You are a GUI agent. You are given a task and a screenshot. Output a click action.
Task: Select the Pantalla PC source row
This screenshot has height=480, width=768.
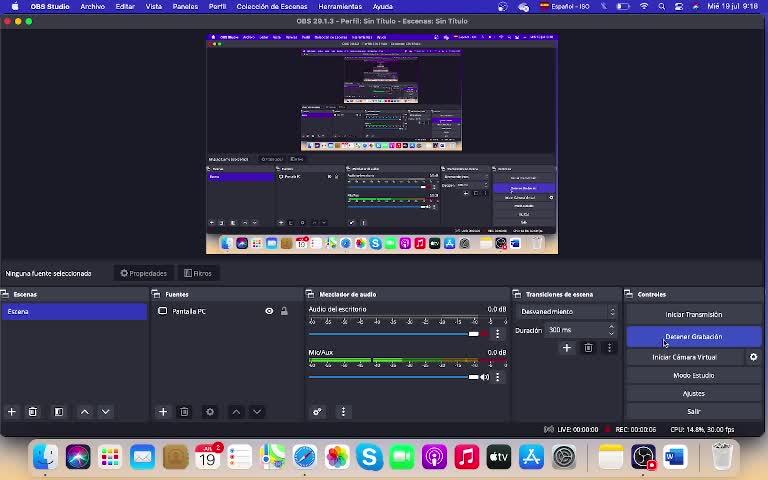(x=226, y=312)
